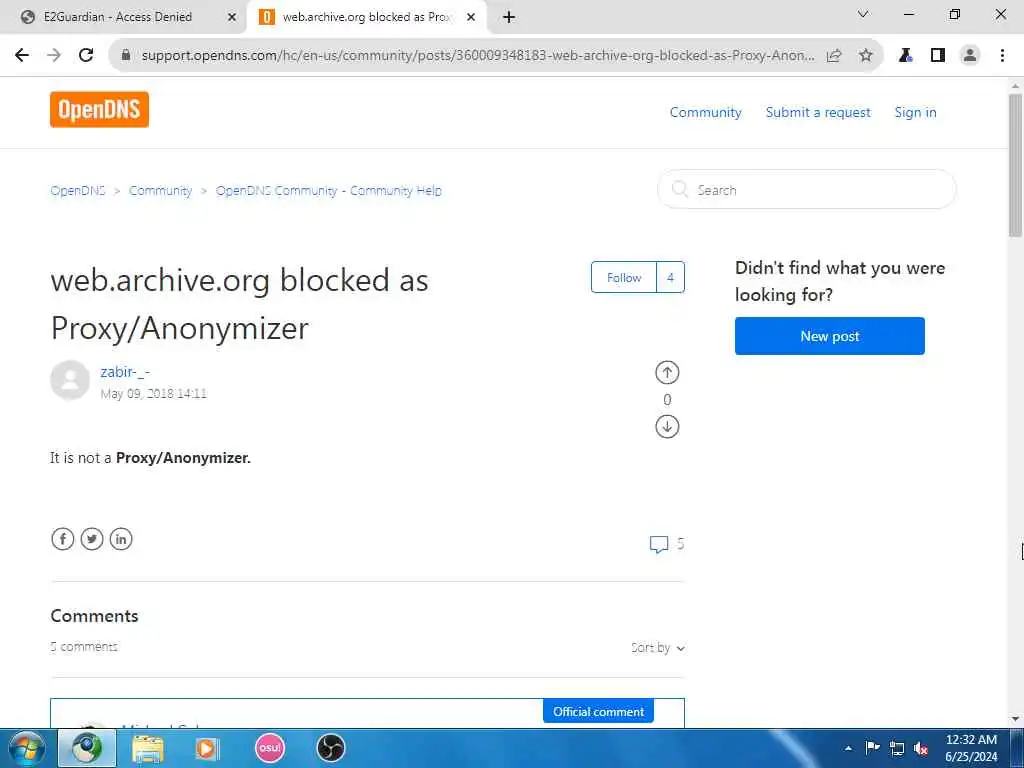Click the OpenDNS logo
The width and height of the screenshot is (1024, 768).
point(99,109)
